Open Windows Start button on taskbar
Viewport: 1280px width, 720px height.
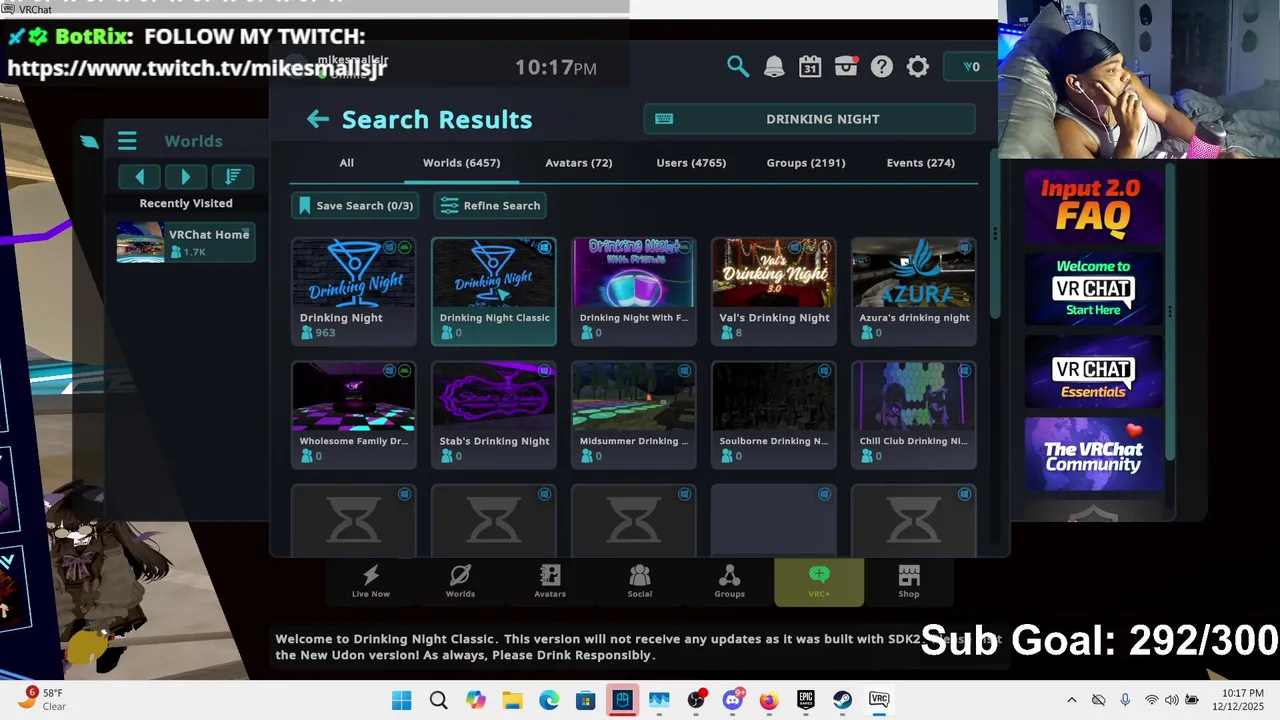[x=402, y=700]
